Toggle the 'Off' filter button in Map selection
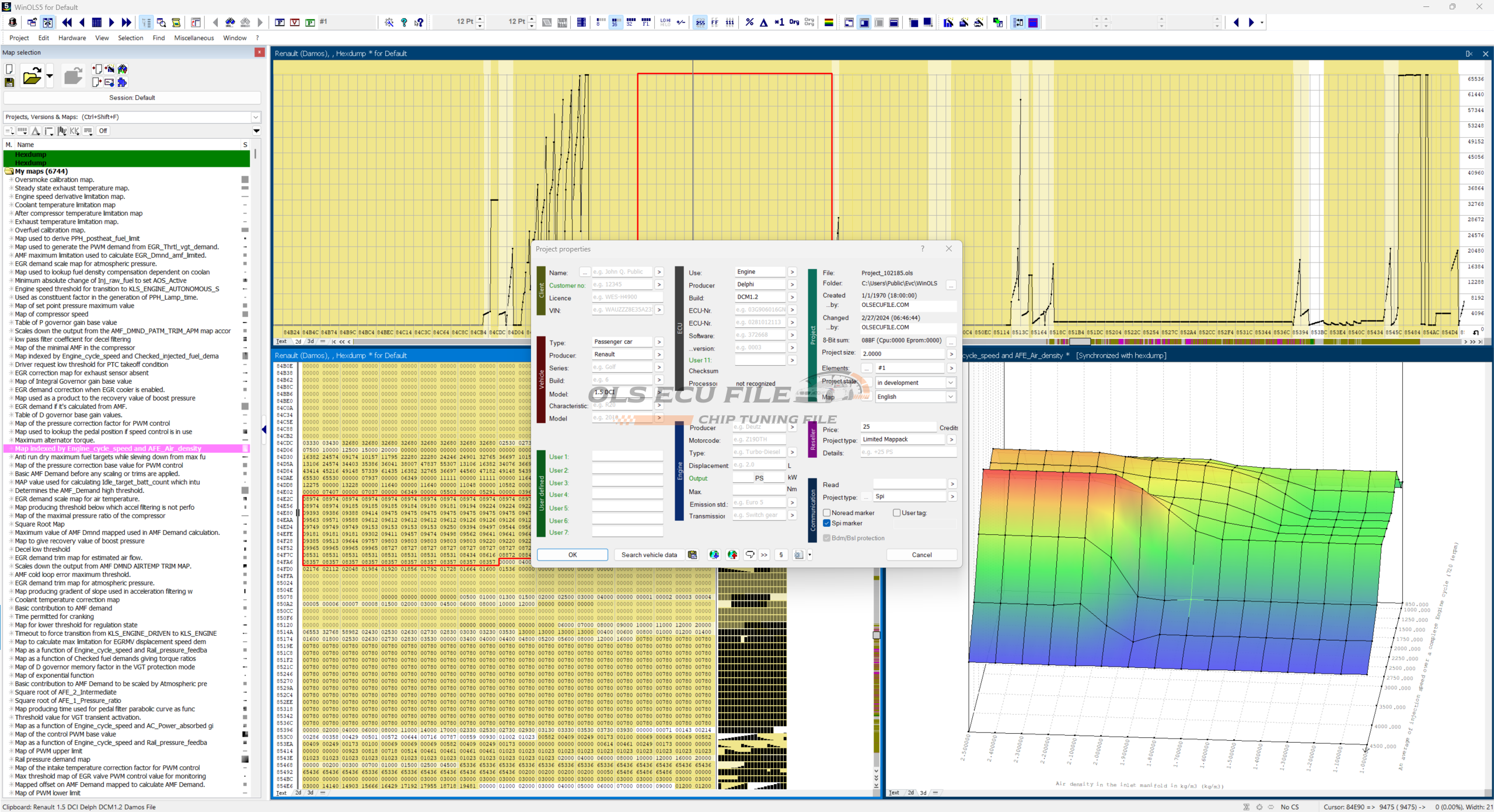The height and width of the screenshot is (812, 1494). [x=103, y=131]
